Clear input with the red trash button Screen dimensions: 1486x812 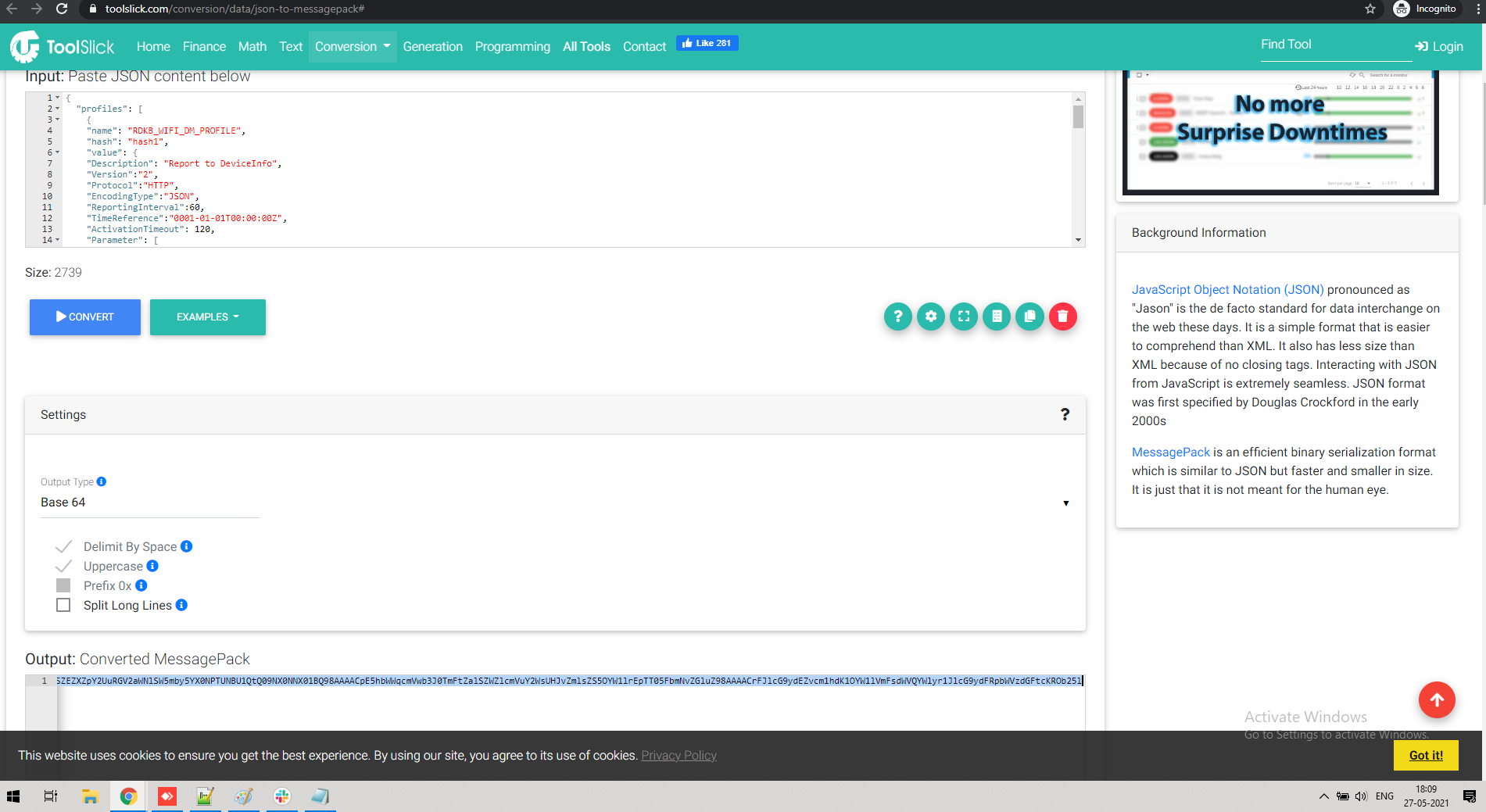tap(1063, 317)
